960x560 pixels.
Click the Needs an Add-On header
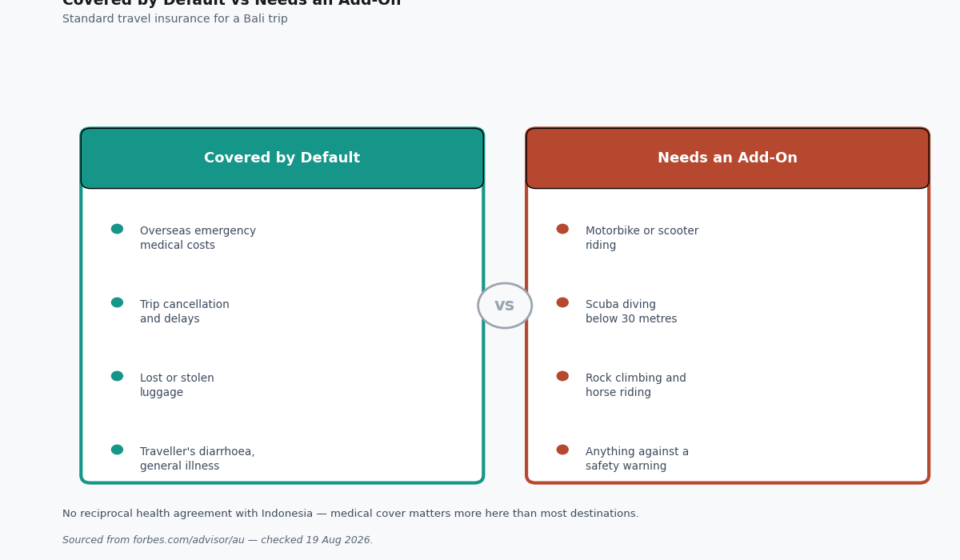click(x=727, y=158)
